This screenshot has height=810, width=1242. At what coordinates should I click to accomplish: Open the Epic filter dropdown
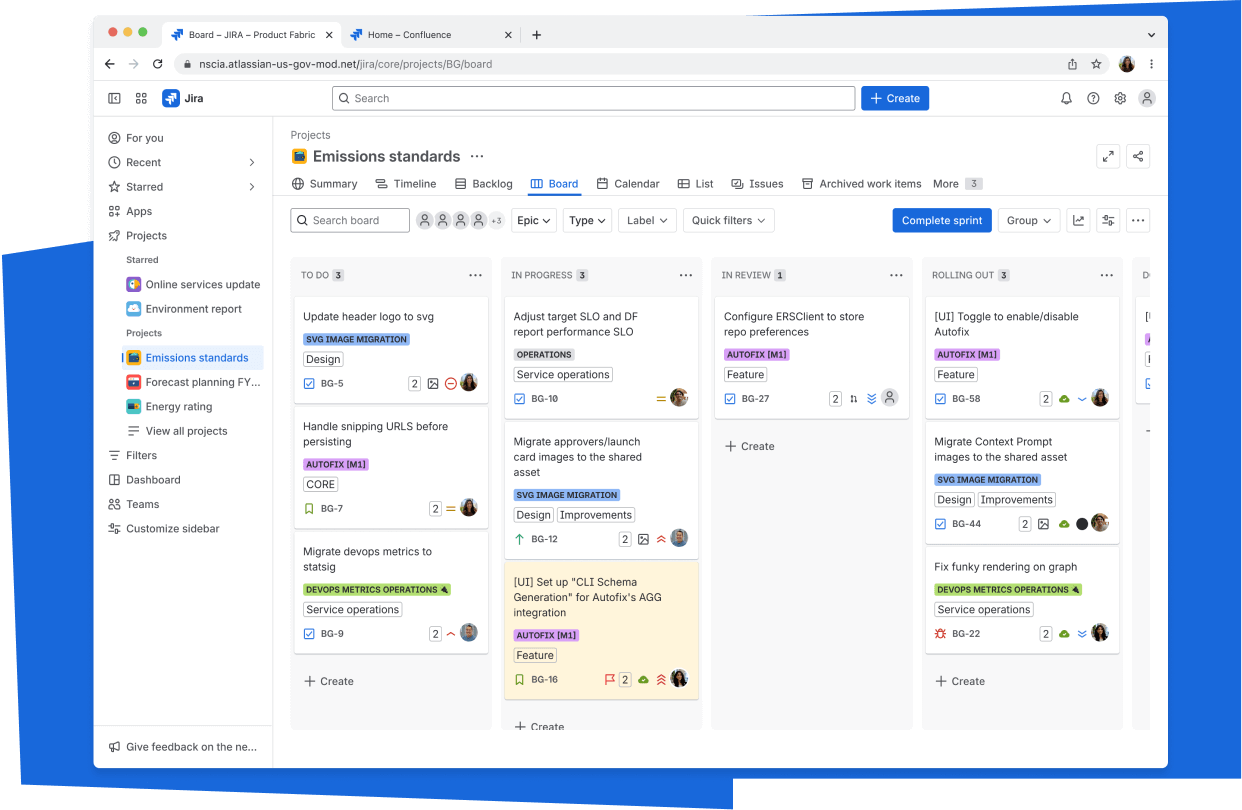point(533,220)
